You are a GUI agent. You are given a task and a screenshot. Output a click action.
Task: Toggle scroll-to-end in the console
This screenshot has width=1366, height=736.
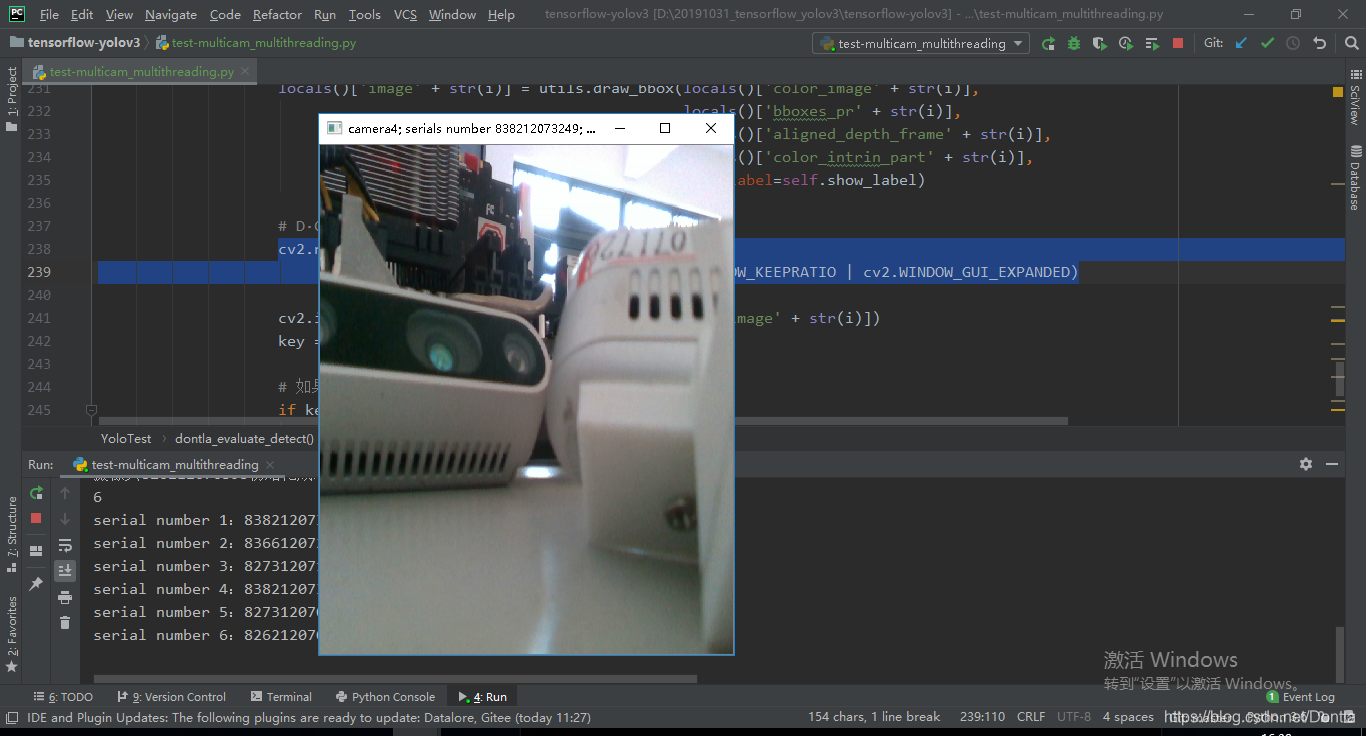tap(65, 571)
